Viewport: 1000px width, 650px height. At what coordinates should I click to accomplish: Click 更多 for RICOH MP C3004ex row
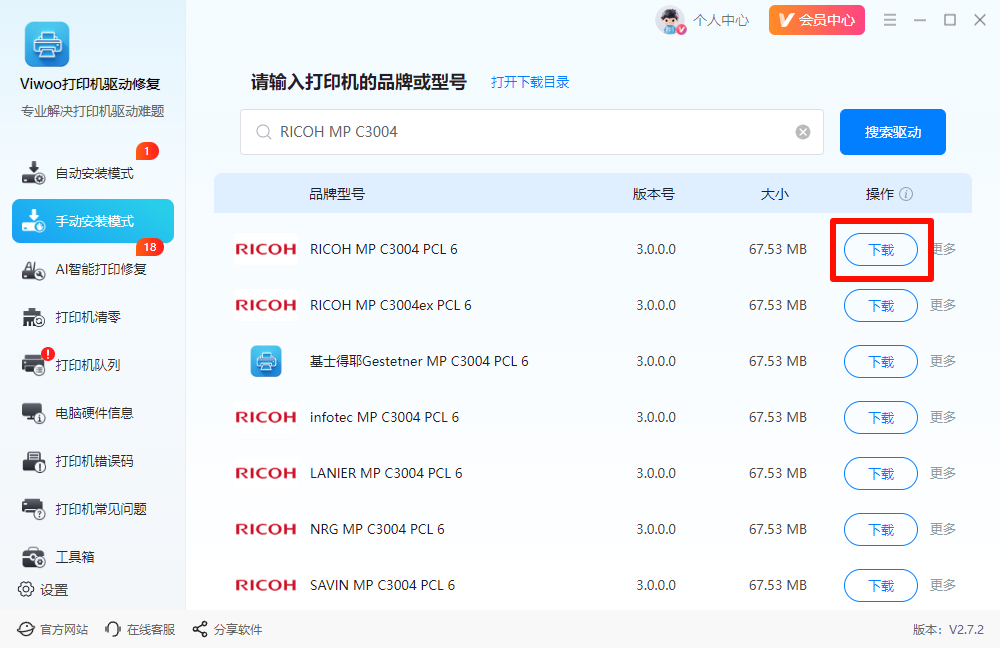tap(943, 305)
